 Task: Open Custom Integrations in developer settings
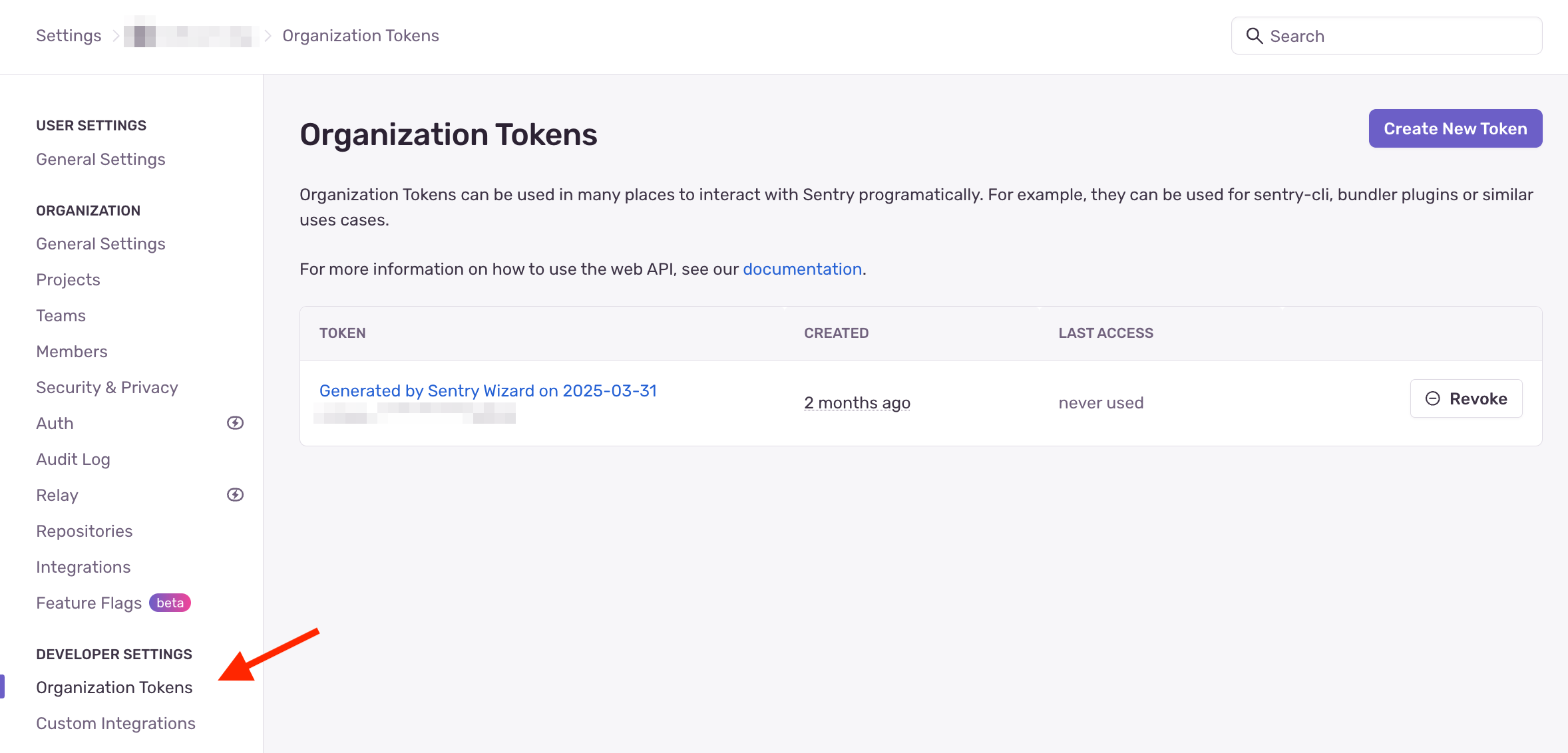[x=116, y=723]
